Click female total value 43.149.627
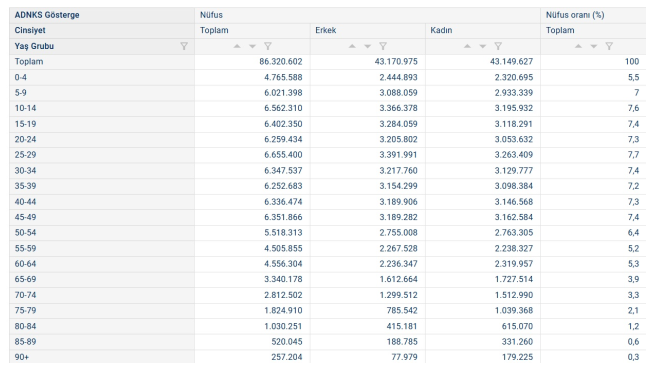This screenshot has height=381, width=660. (511, 62)
